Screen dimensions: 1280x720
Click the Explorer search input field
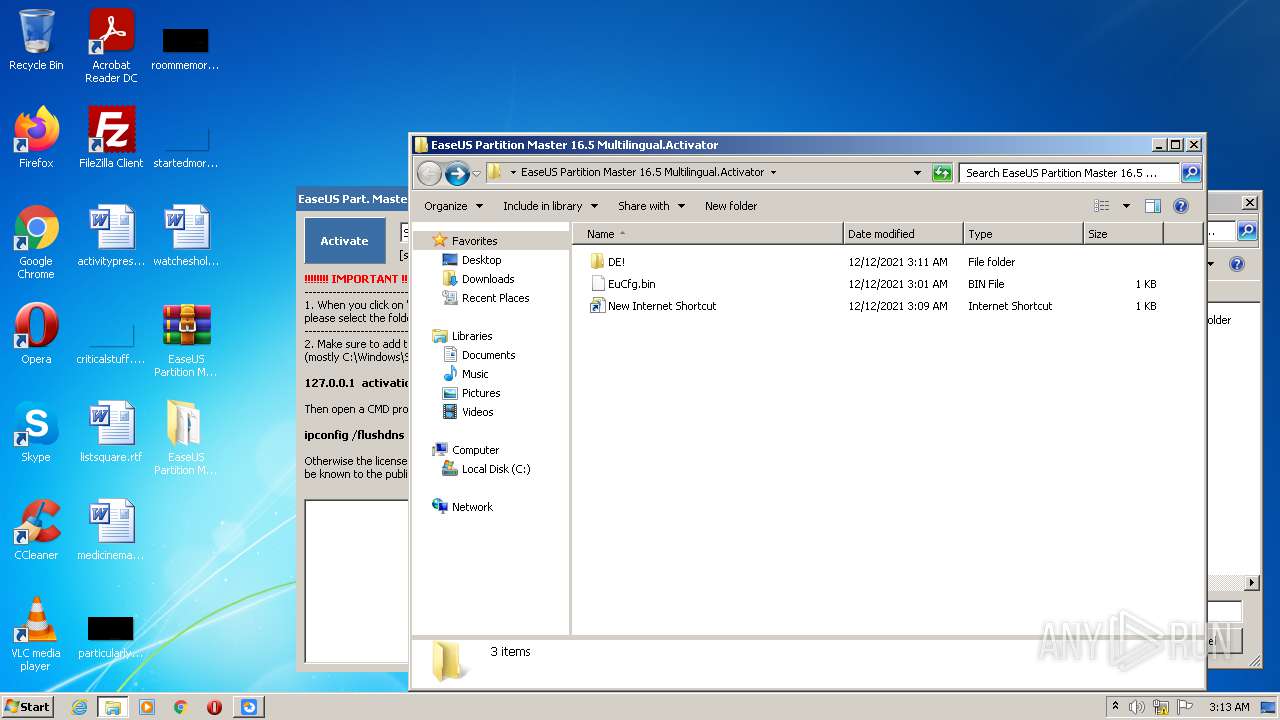(1068, 173)
